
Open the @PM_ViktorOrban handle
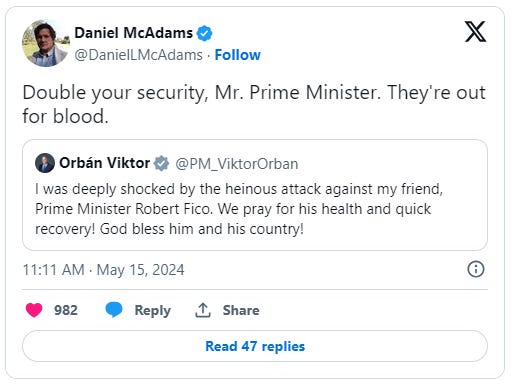coord(237,164)
